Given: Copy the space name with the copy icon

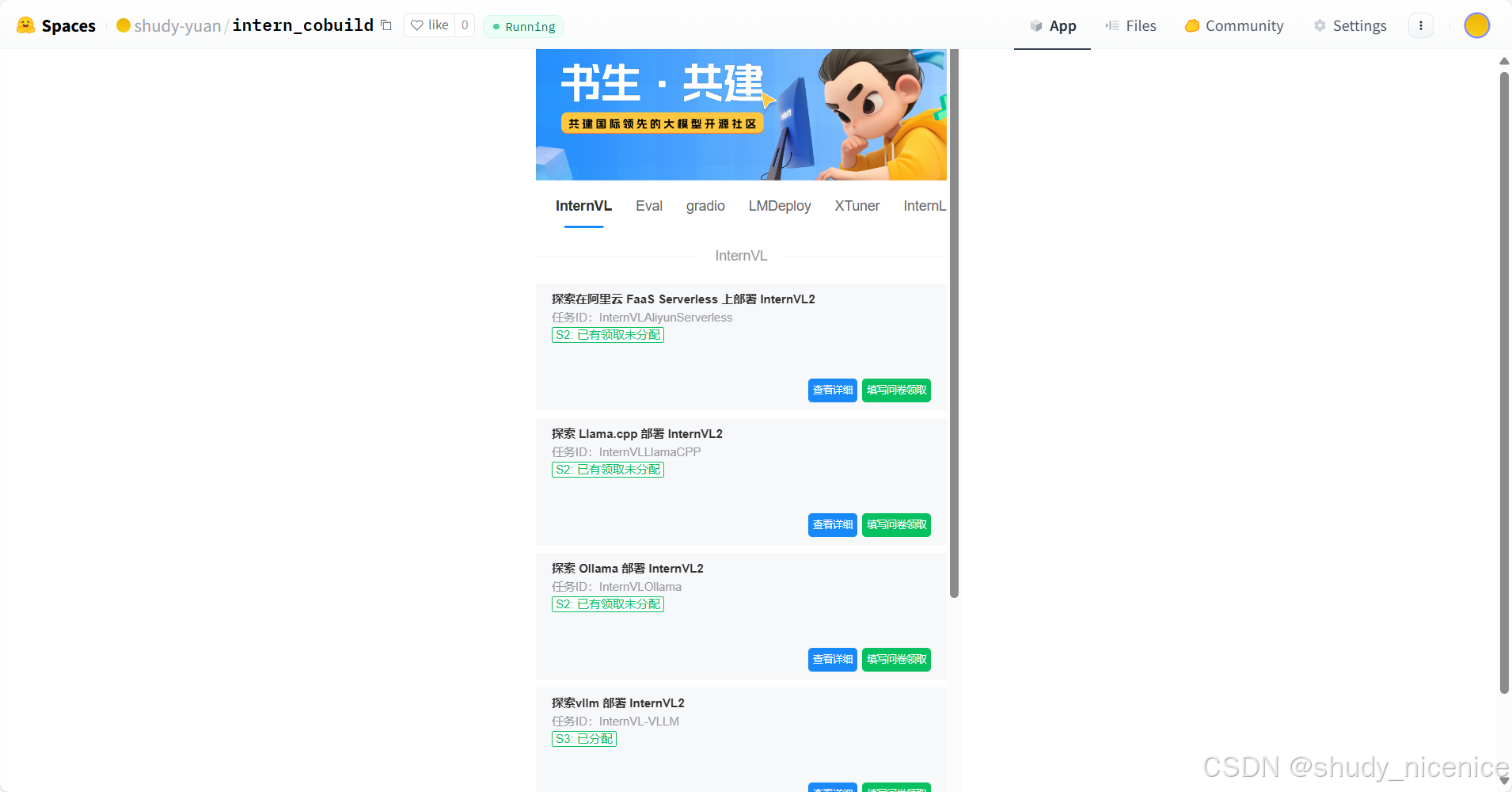Looking at the screenshot, I should pos(386,25).
